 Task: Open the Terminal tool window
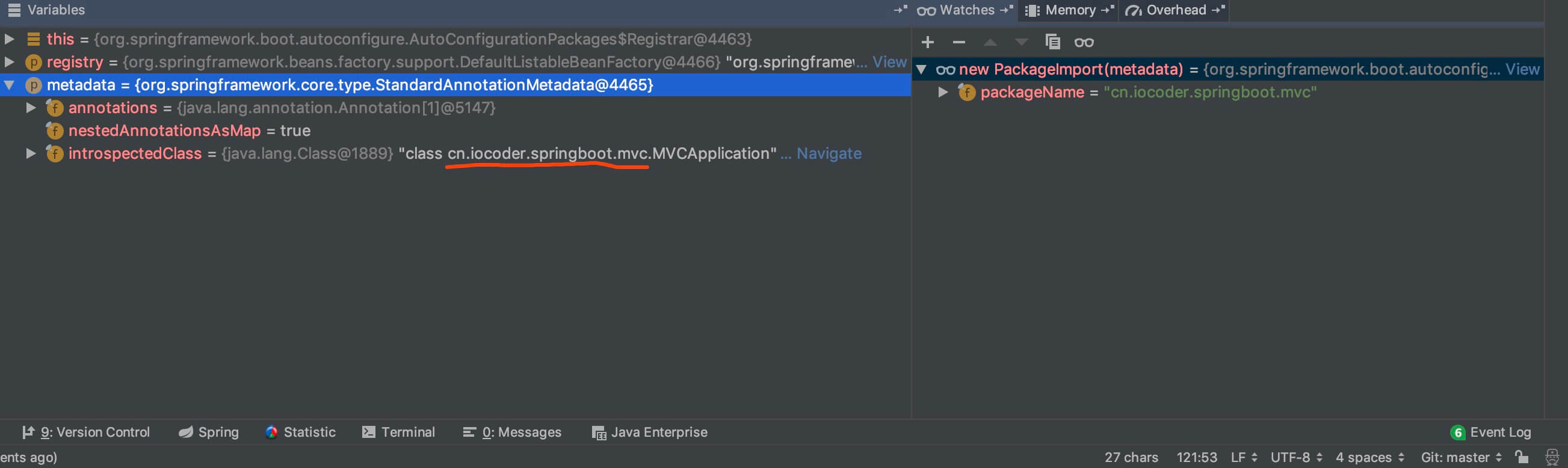pos(399,432)
